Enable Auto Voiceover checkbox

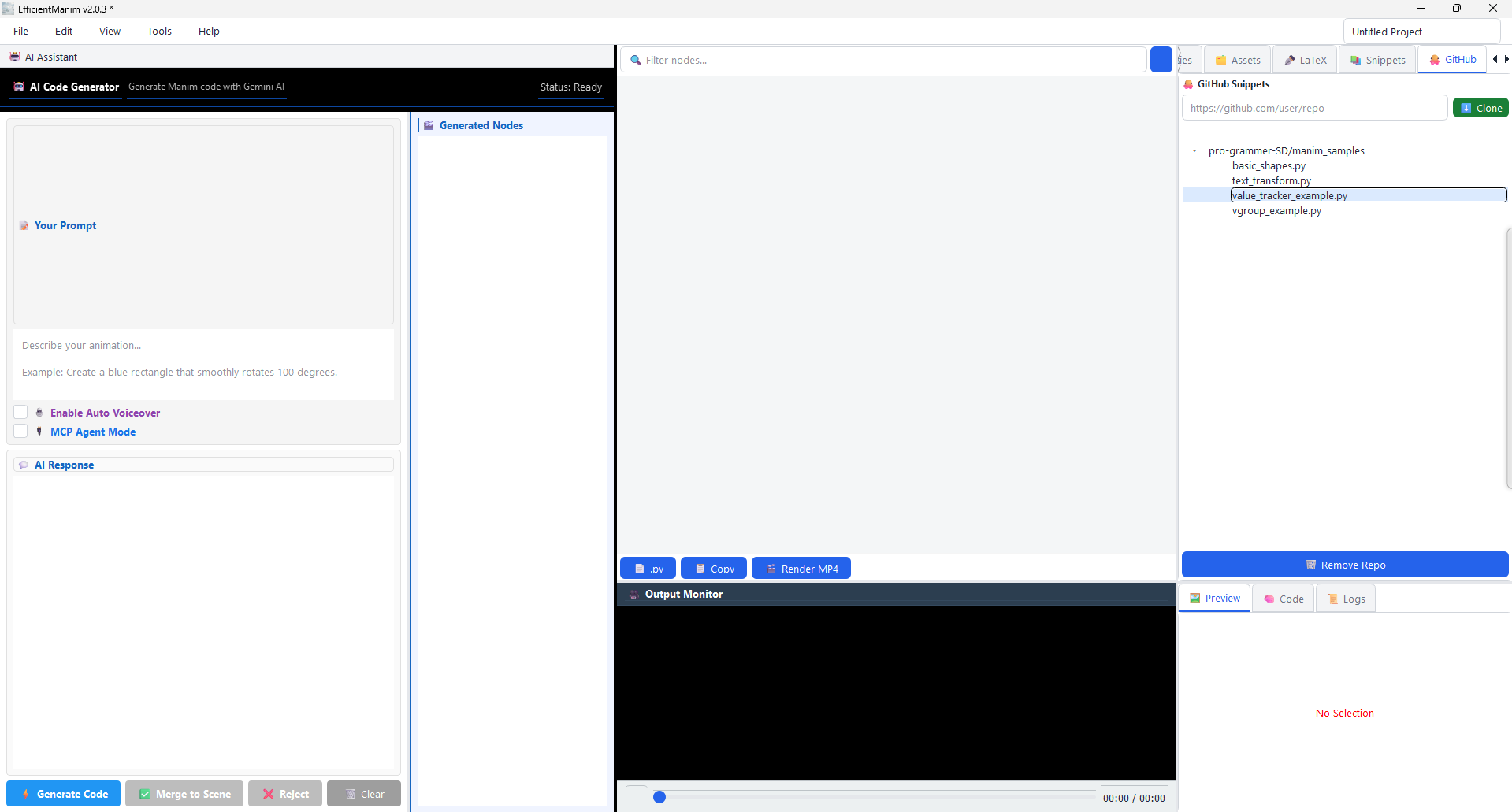point(20,412)
